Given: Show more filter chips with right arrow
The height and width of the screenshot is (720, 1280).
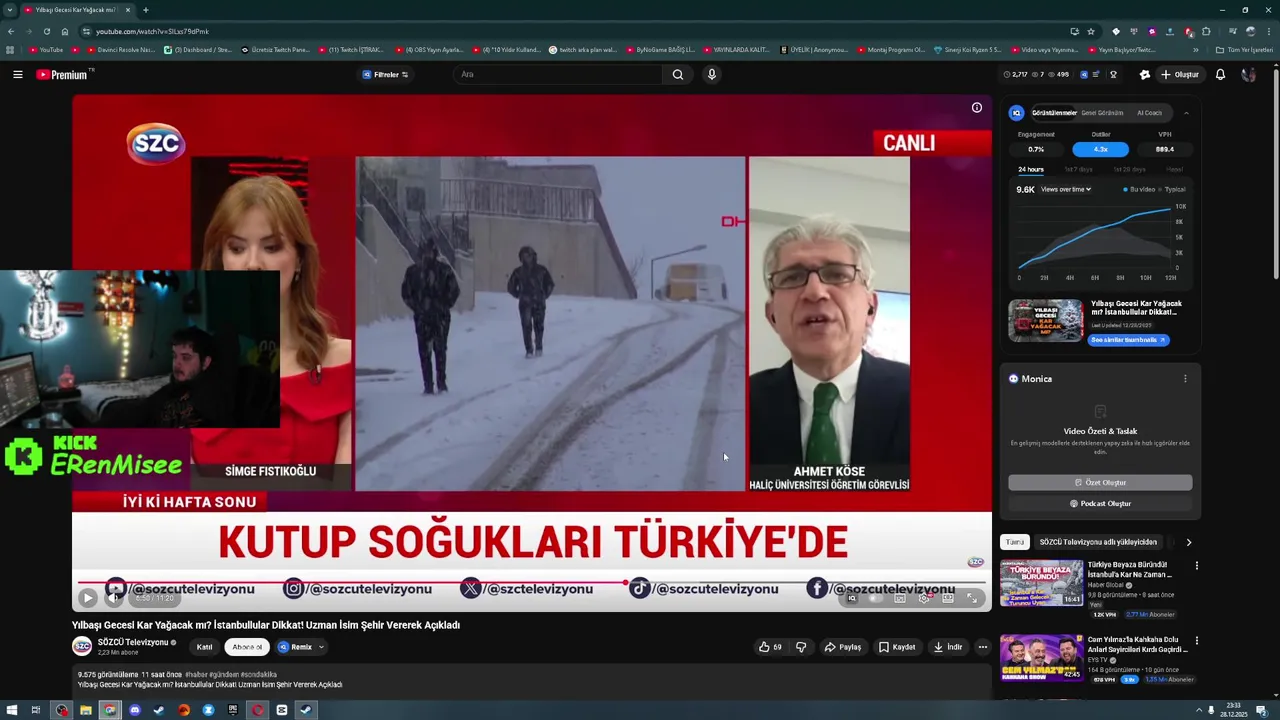Looking at the screenshot, I should pyautogui.click(x=1188, y=542).
